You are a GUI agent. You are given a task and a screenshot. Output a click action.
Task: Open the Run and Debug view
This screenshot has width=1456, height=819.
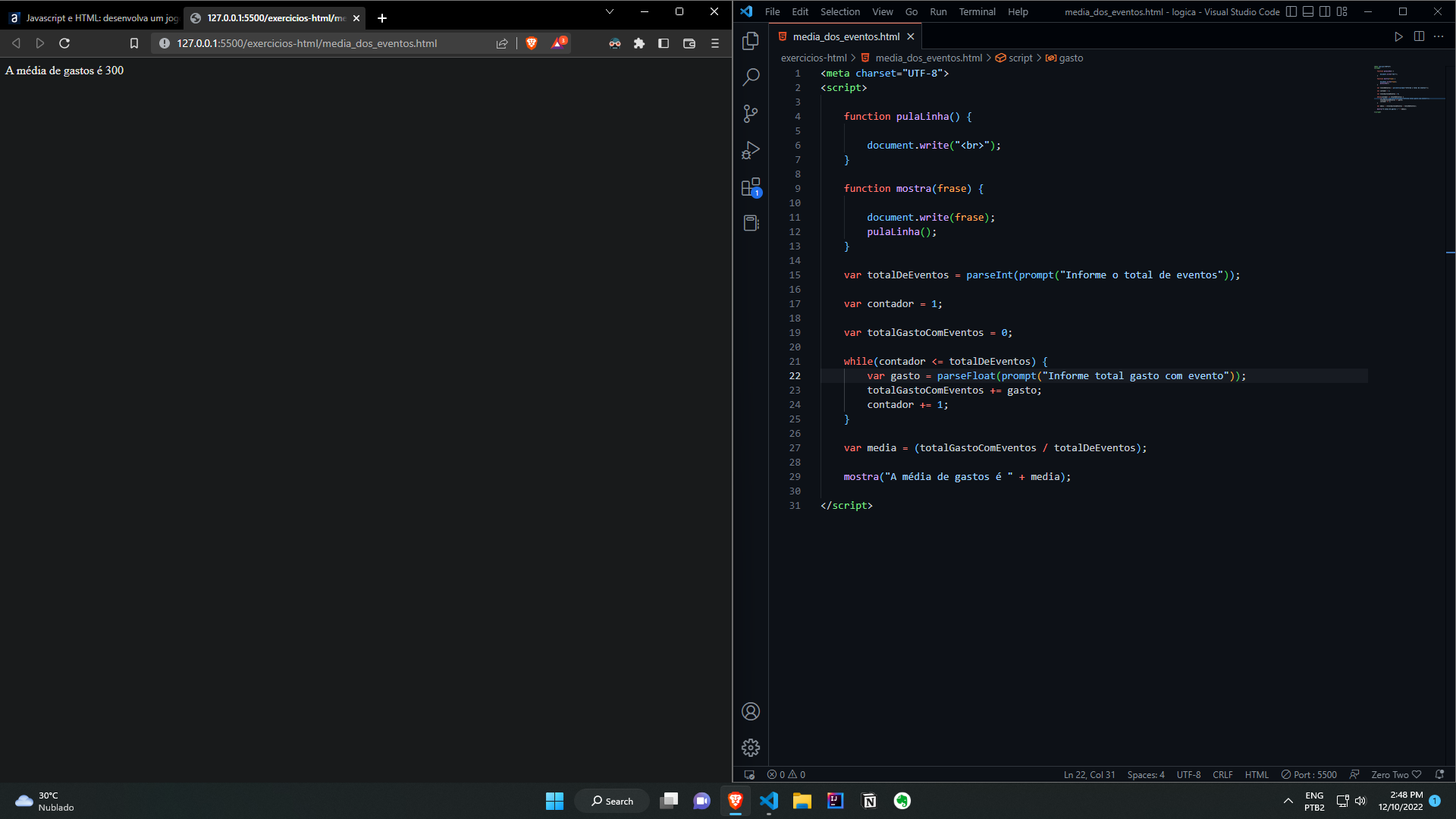[751, 150]
